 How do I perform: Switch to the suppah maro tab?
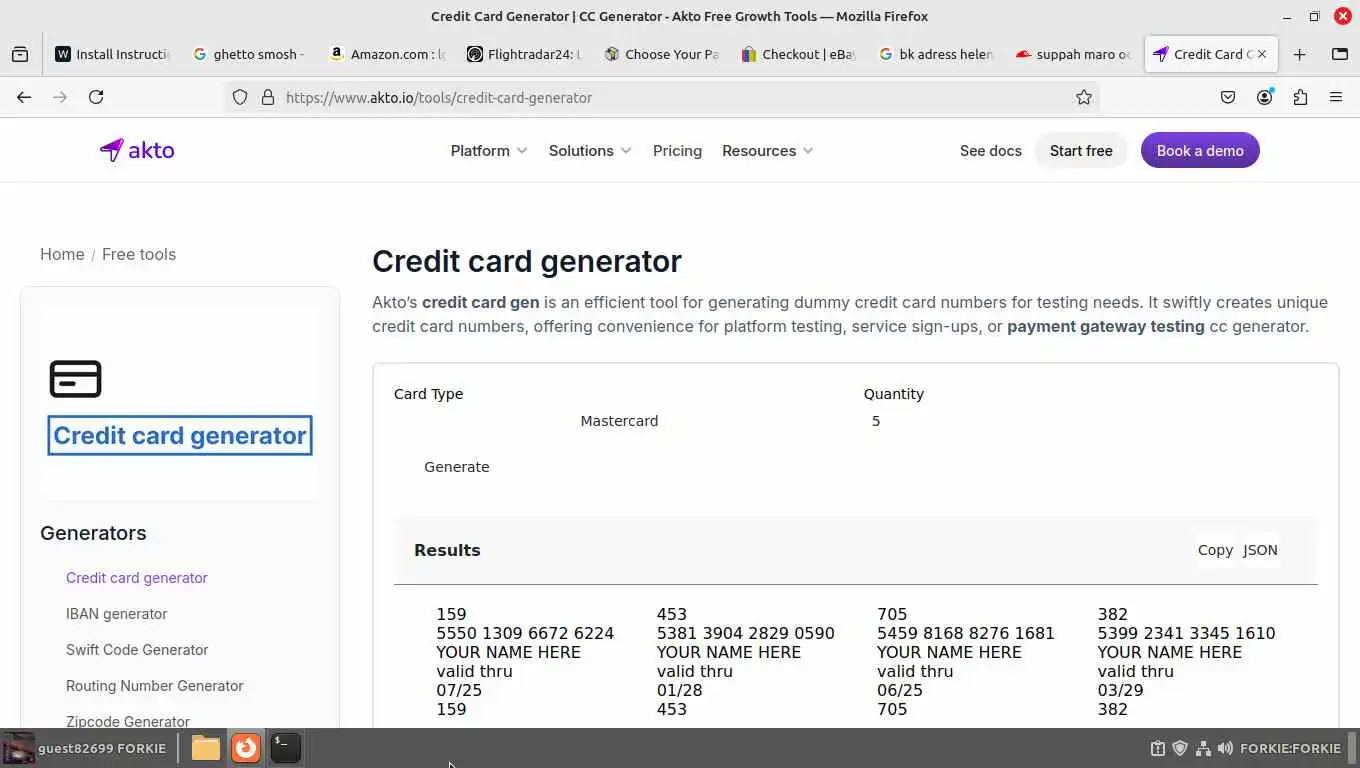[x=1072, y=54]
